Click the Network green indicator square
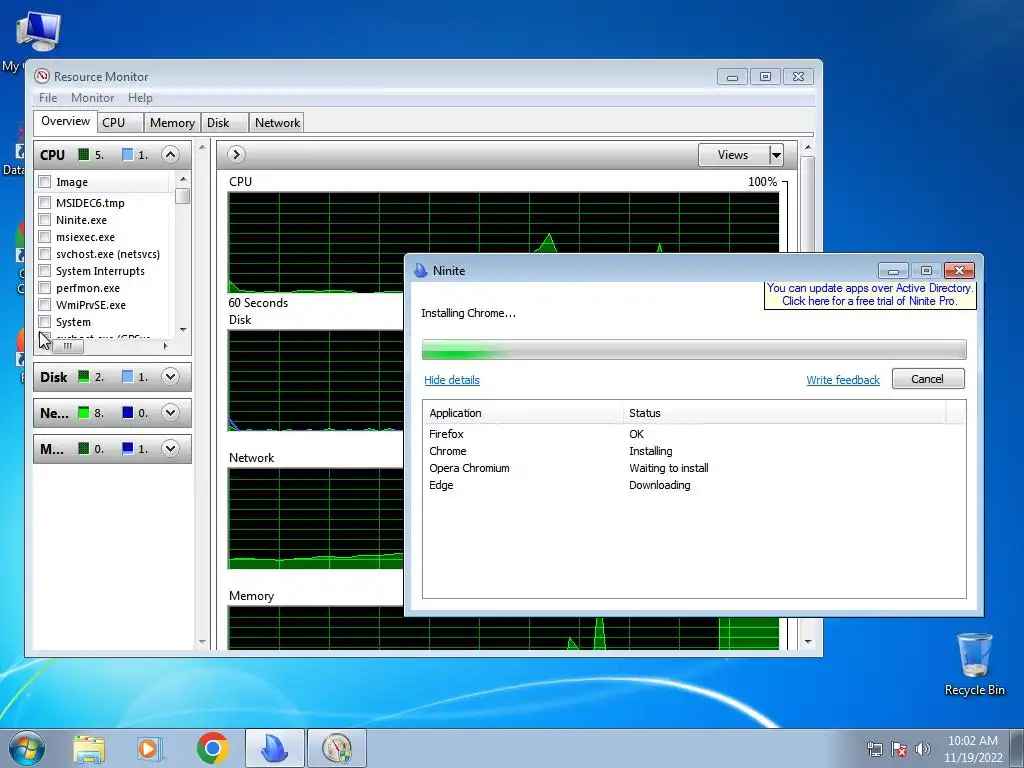The image size is (1024, 768). coord(84,413)
